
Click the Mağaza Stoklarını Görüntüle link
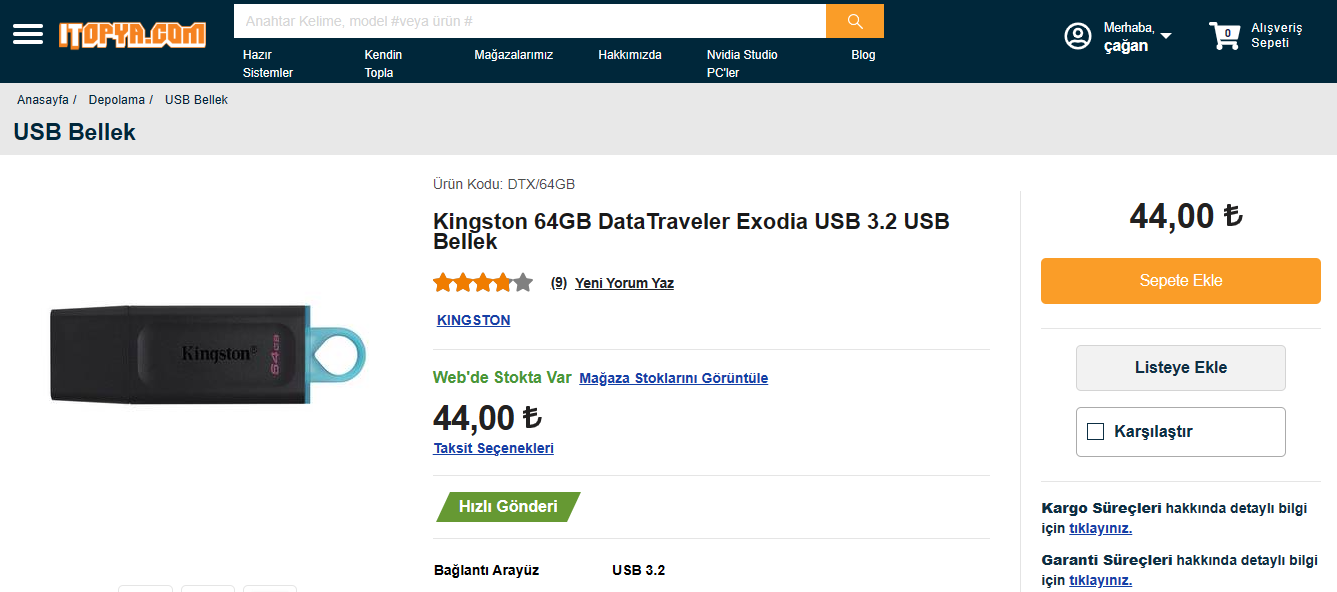673,378
